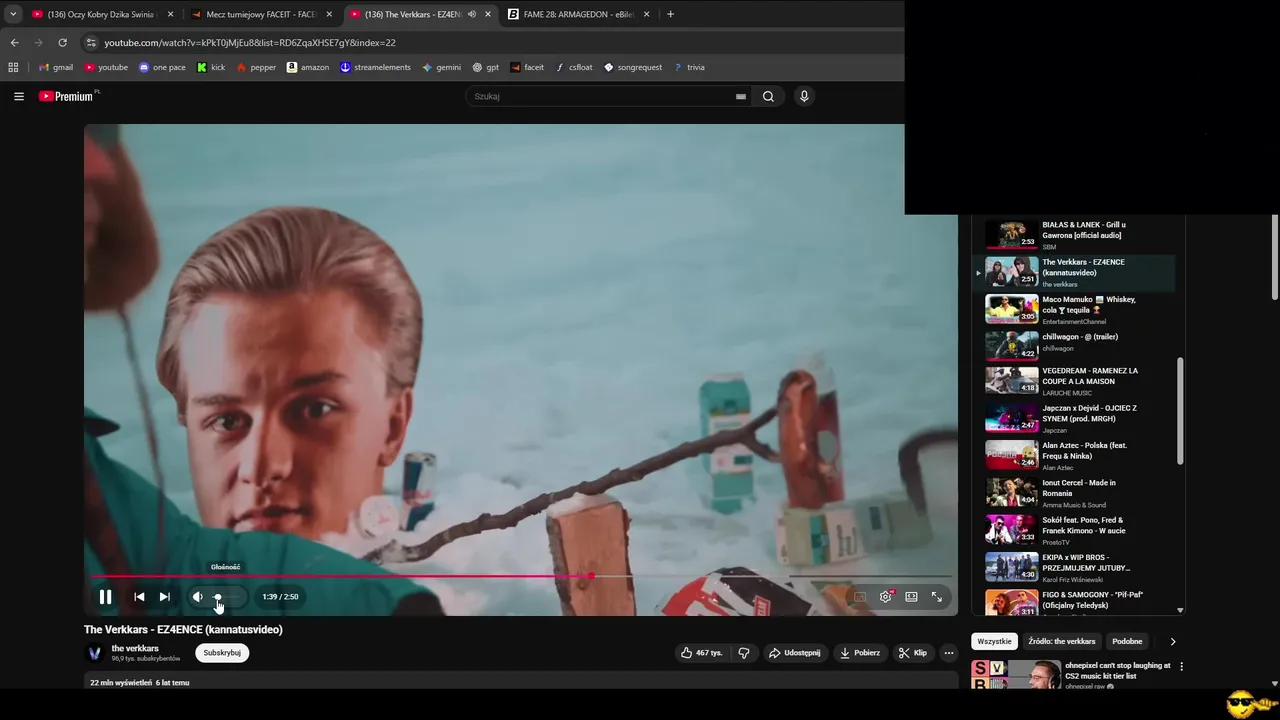Screen dimensions: 1280x720
Task: Play BIAŁAS & LANEK - Grill u Gawrona from the playlist
Action: 1075,235
